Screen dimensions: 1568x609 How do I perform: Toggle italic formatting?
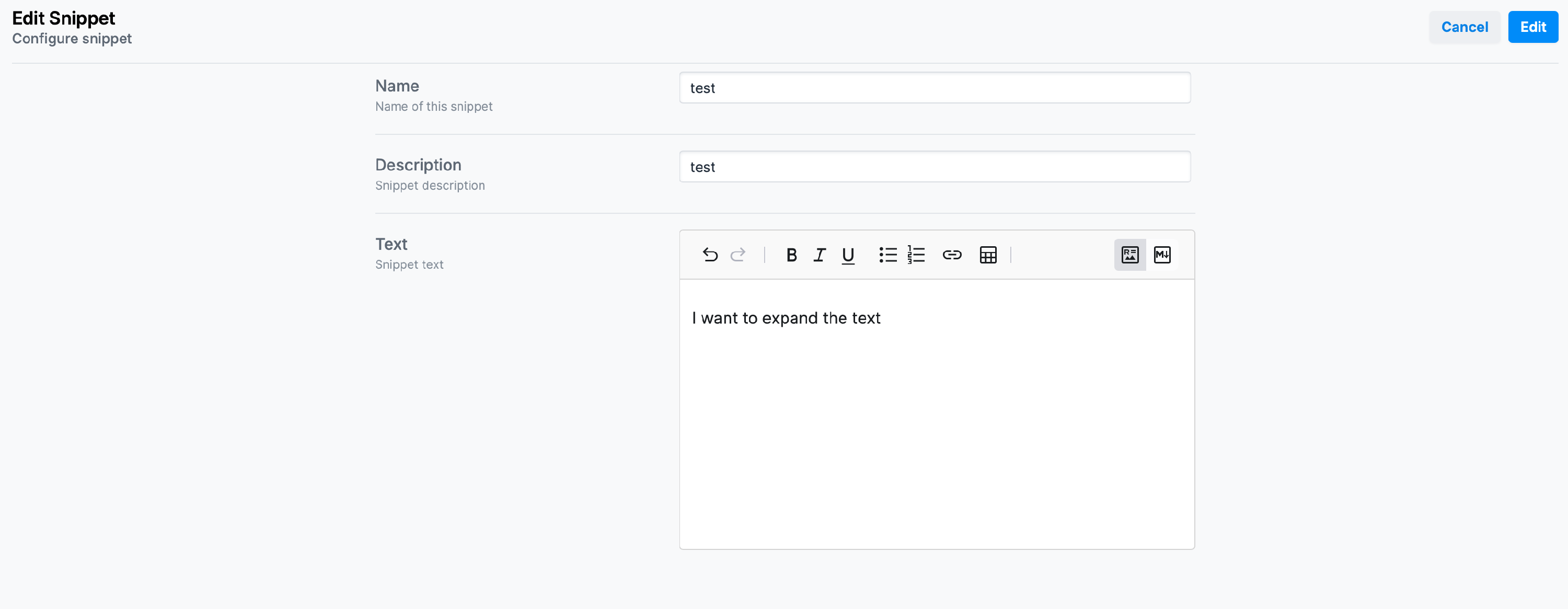[x=820, y=255]
